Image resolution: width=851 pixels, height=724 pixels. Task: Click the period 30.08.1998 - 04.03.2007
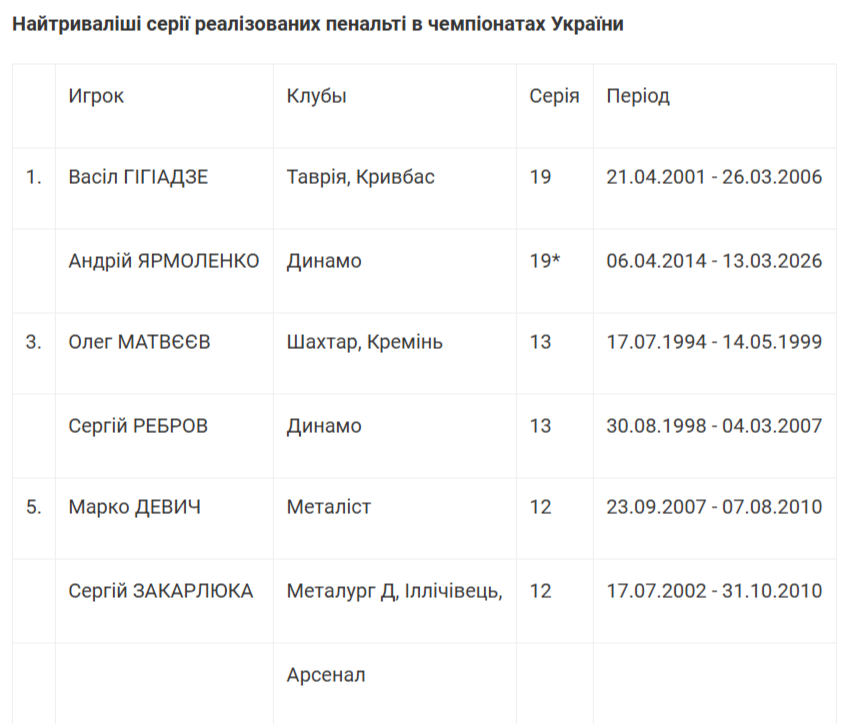tap(714, 426)
